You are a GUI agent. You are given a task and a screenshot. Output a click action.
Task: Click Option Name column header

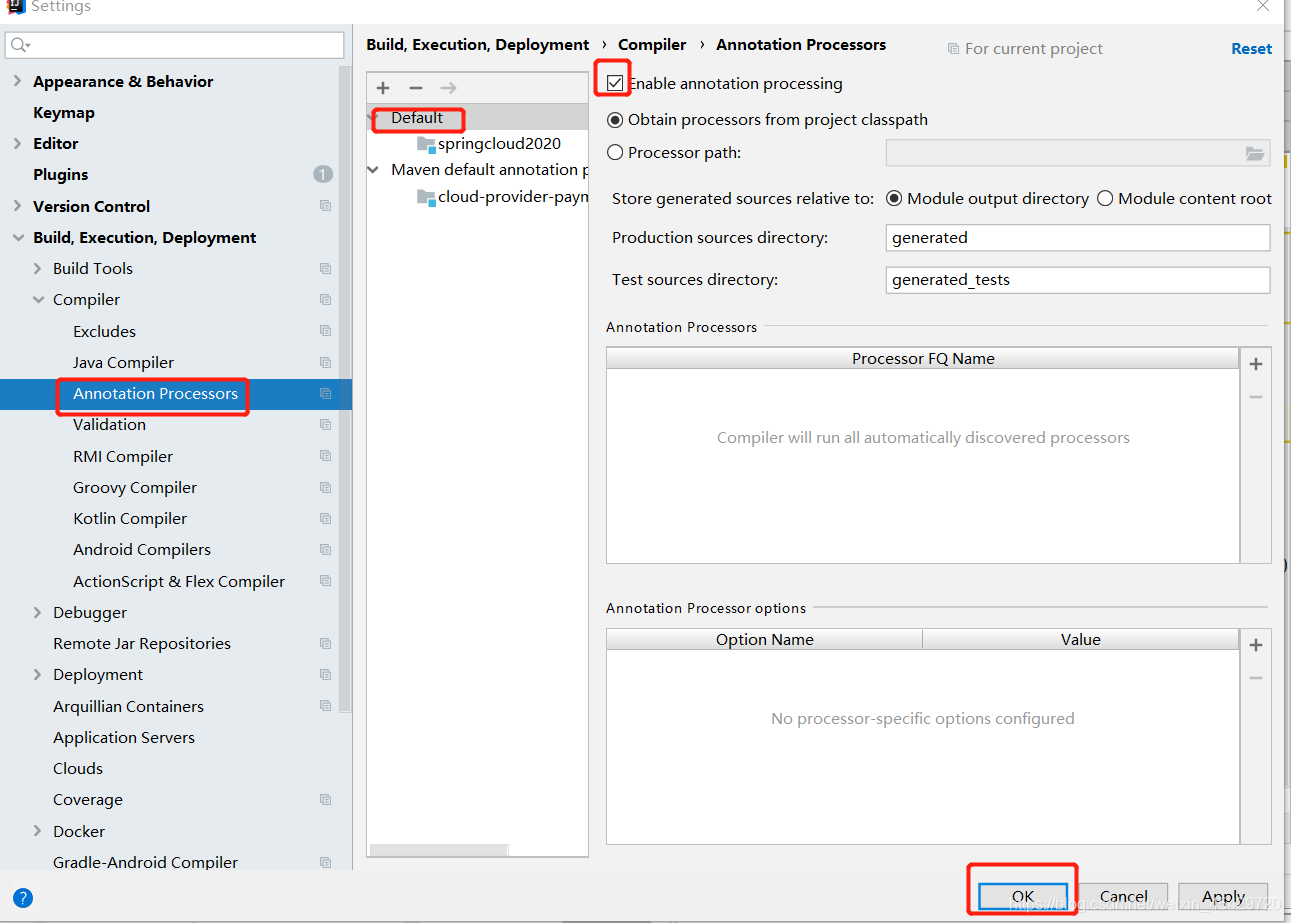pyautogui.click(x=764, y=640)
